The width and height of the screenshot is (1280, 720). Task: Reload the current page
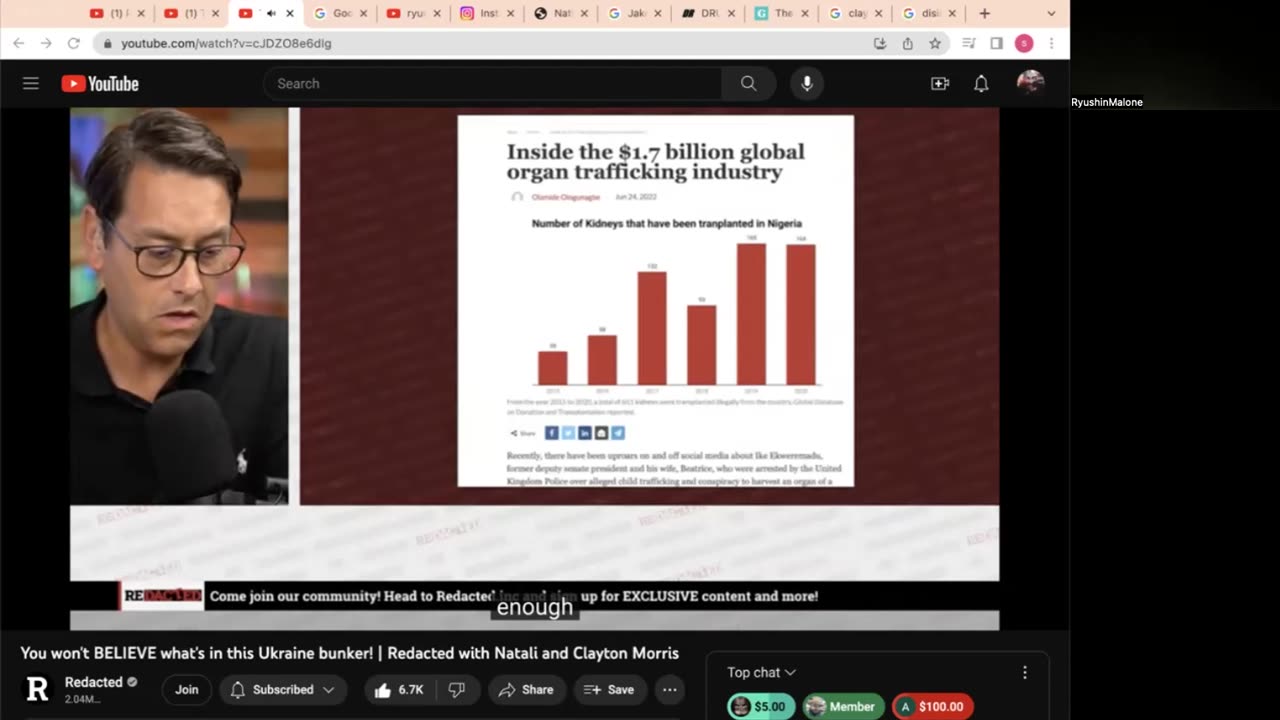pos(73,43)
